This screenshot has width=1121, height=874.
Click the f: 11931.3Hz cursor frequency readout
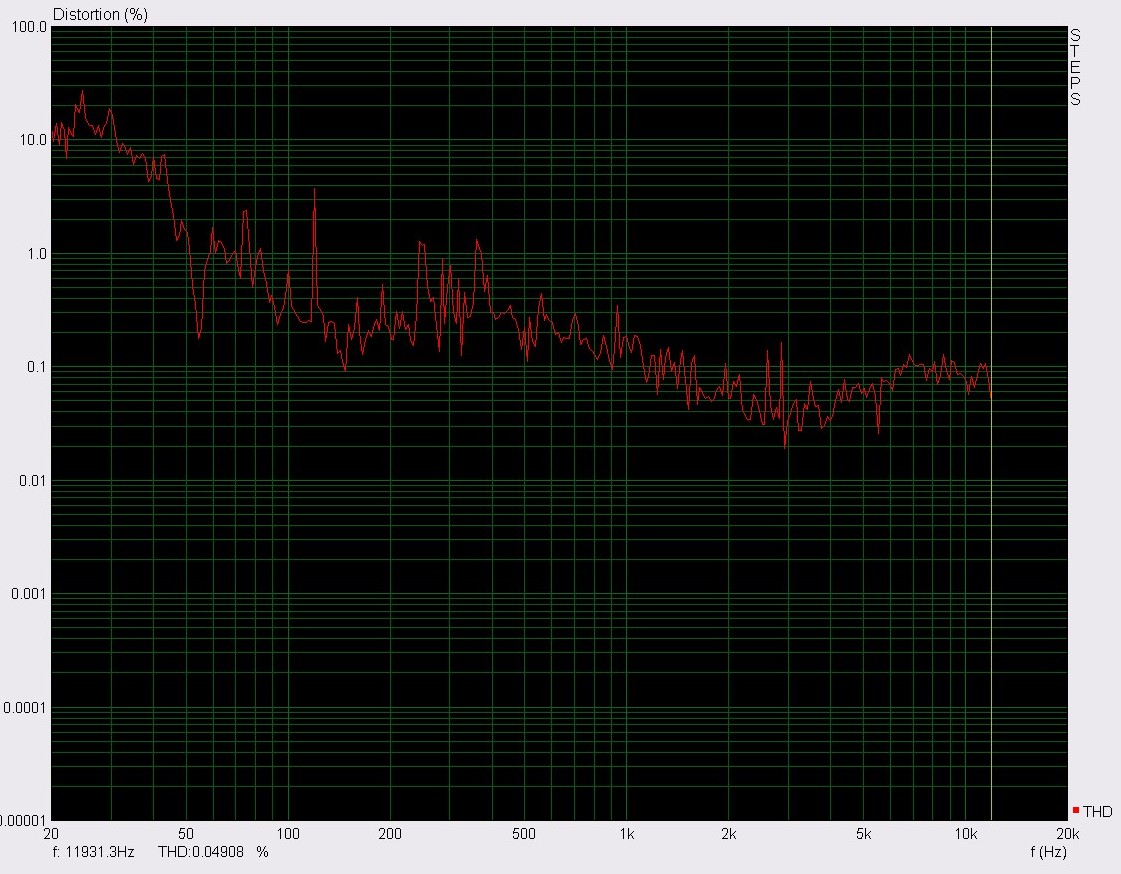[x=94, y=852]
